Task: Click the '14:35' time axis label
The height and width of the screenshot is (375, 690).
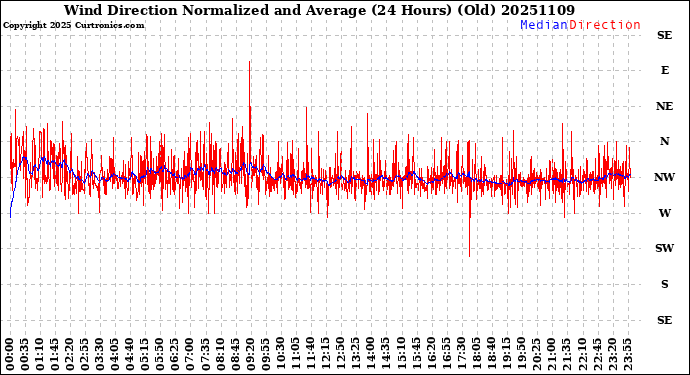Action: click(385, 354)
